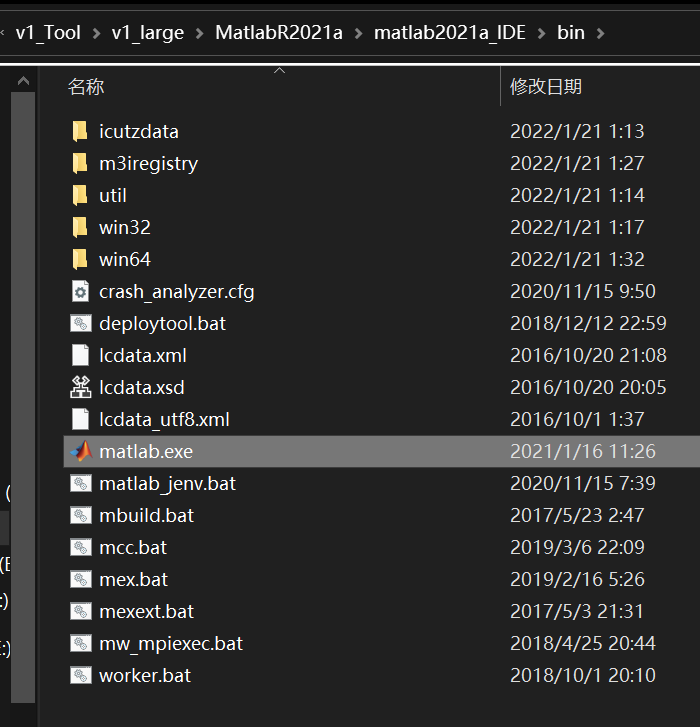Viewport: 700px width, 727px height.
Task: Select the lcdata_utf8.xml file icon
Action: click(81, 420)
